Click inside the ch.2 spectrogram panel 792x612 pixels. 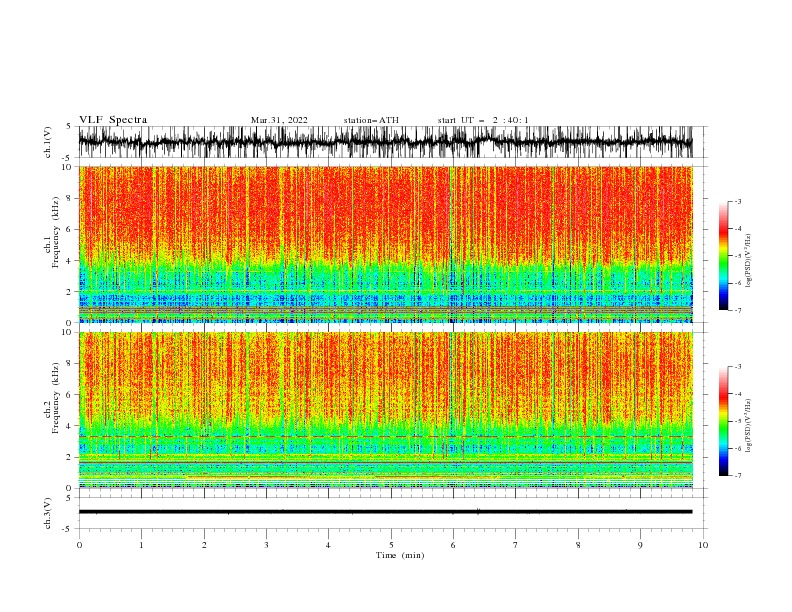(x=385, y=410)
